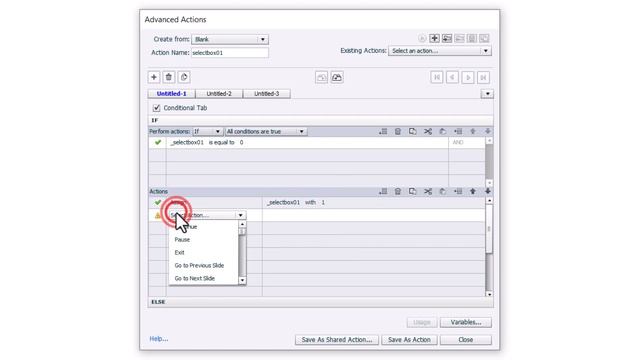Copy action icon in Actions bar
The height and width of the screenshot is (360, 640).
coord(413,191)
